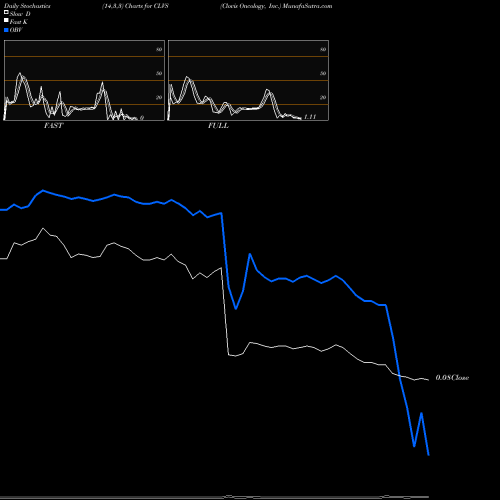Select the '(14,3,3) Charts for CLVS' text
The height and width of the screenshot is (500, 500).
pyautogui.click(x=135, y=6)
